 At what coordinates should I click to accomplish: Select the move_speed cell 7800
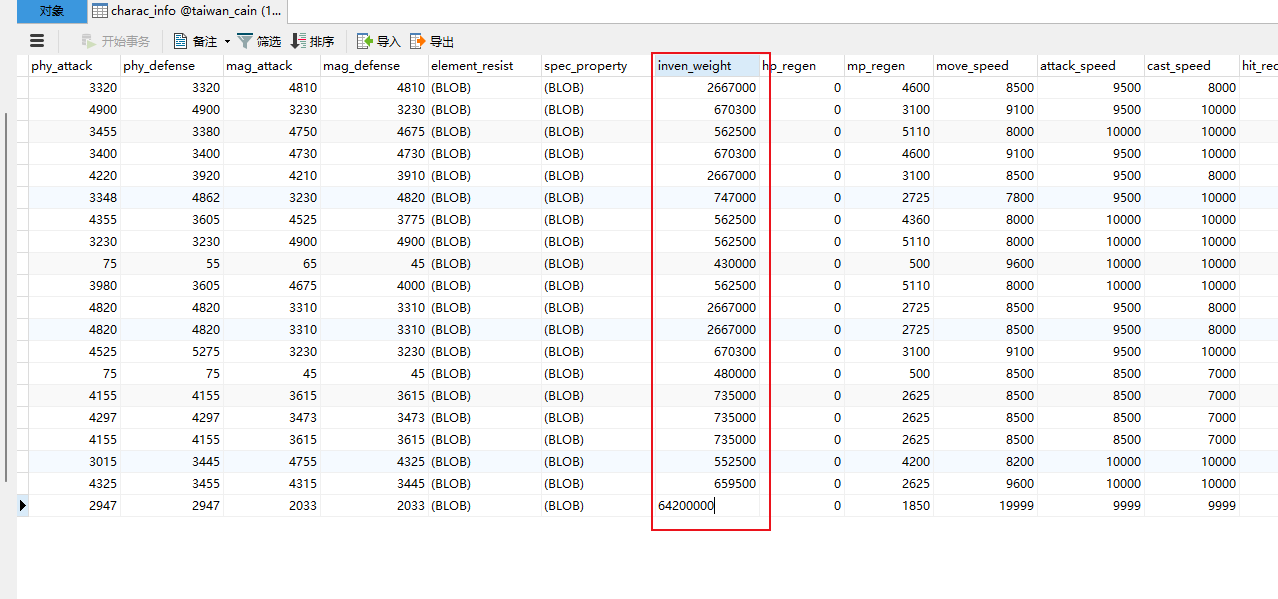click(x=985, y=198)
